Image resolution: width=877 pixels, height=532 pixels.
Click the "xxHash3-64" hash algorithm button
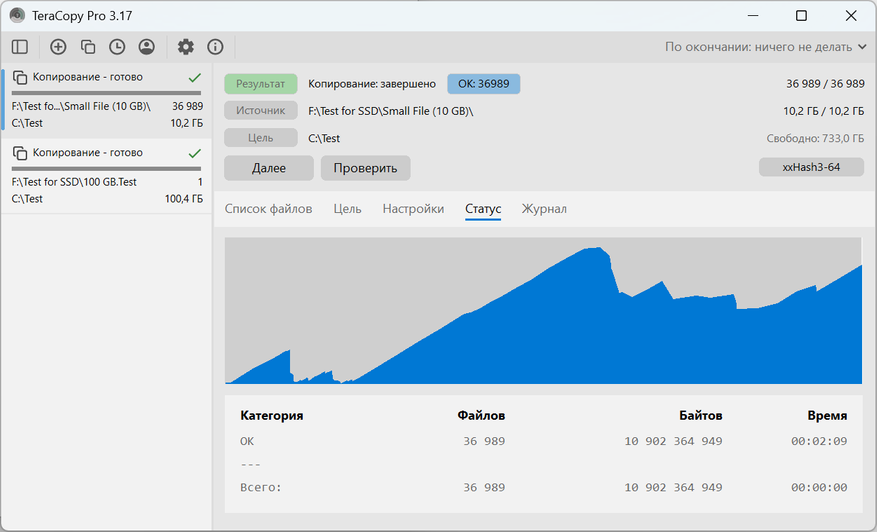(x=811, y=167)
